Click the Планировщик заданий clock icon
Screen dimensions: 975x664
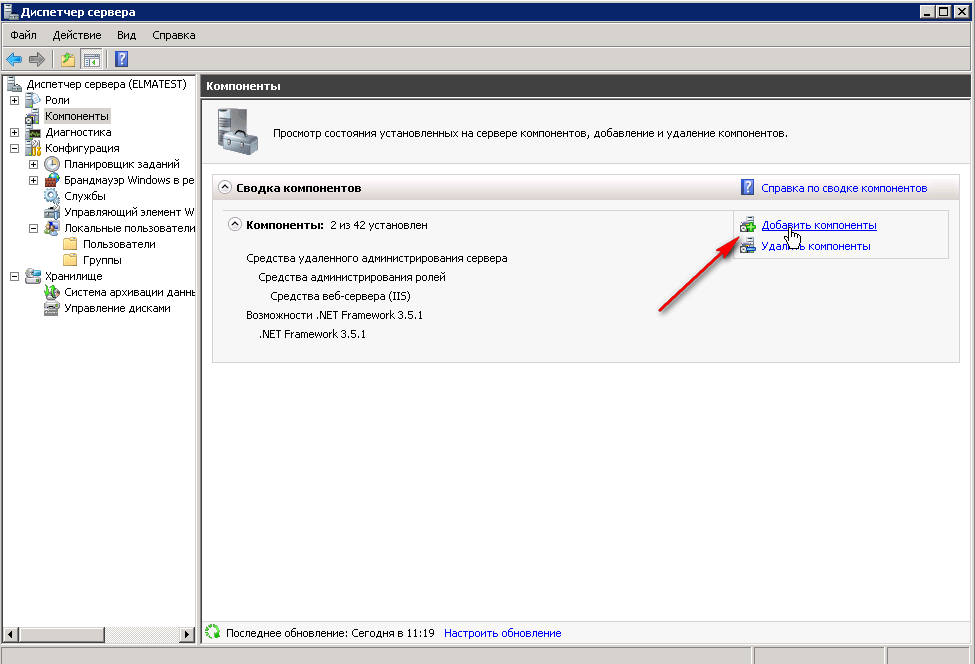coord(52,164)
